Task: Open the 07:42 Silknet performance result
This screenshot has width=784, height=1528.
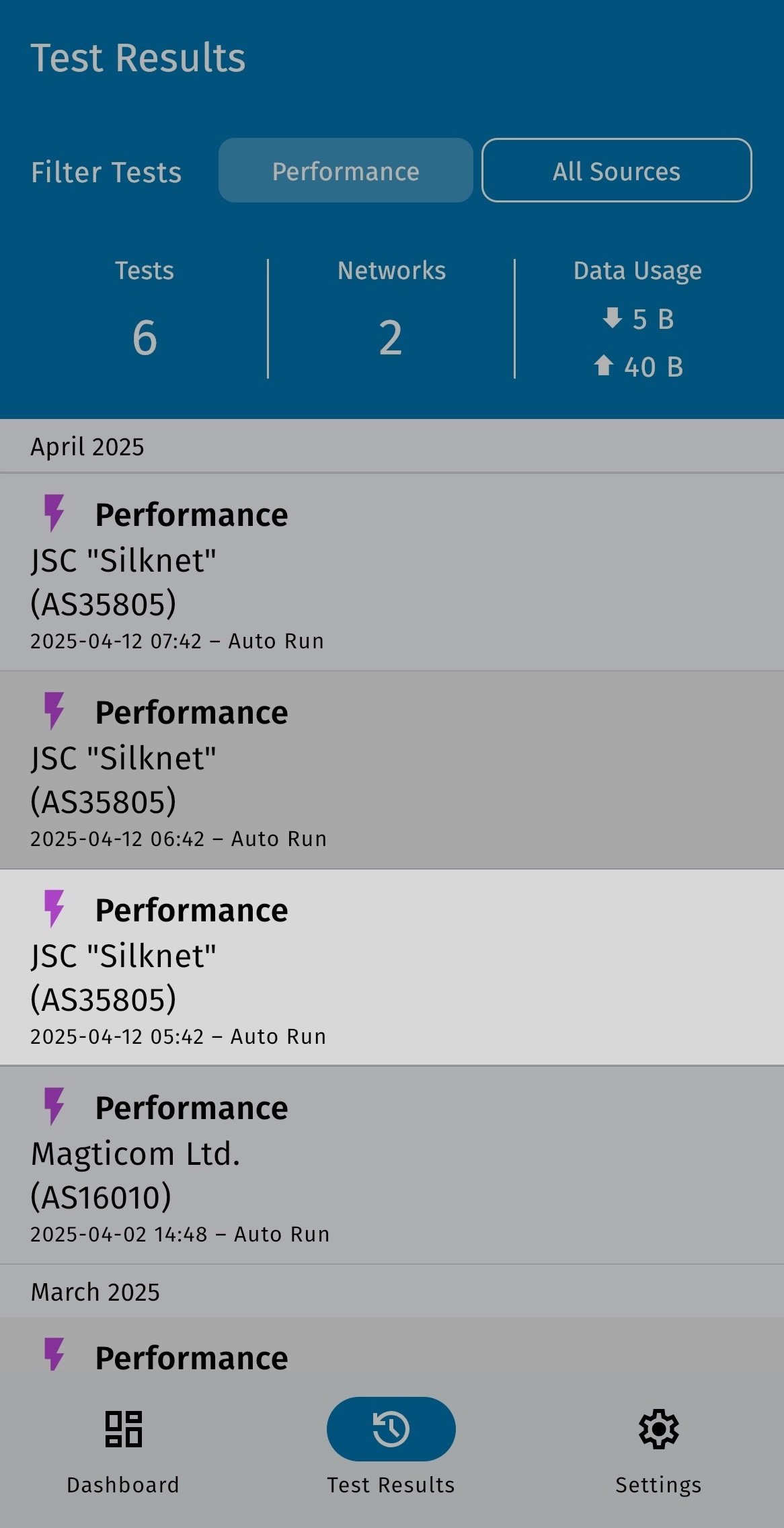Action: tap(392, 572)
